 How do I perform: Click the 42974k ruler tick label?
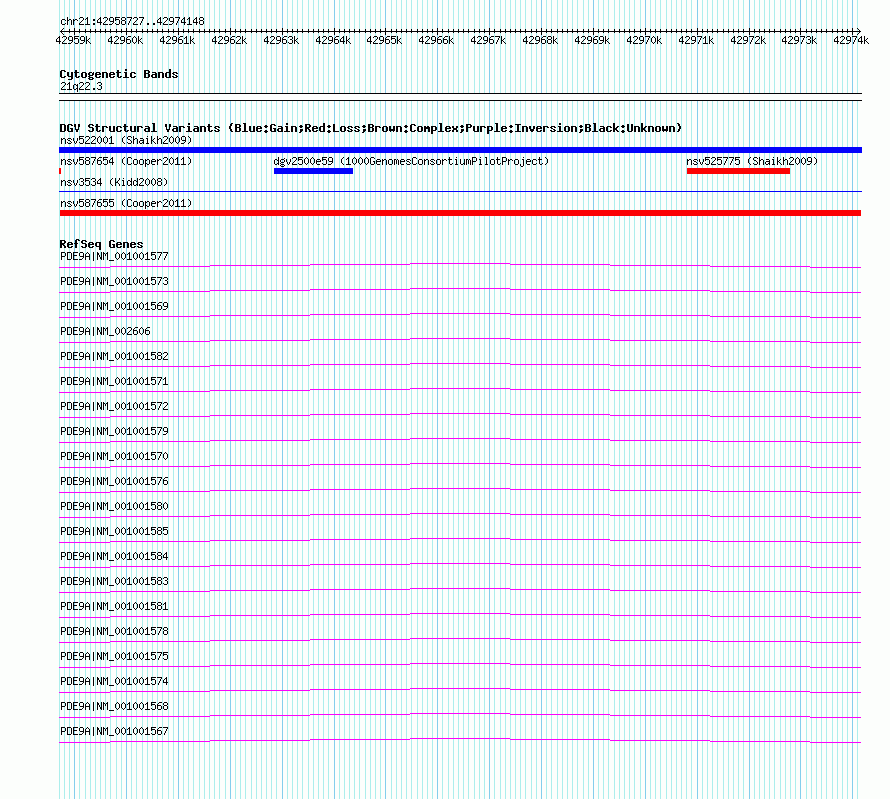(x=851, y=40)
